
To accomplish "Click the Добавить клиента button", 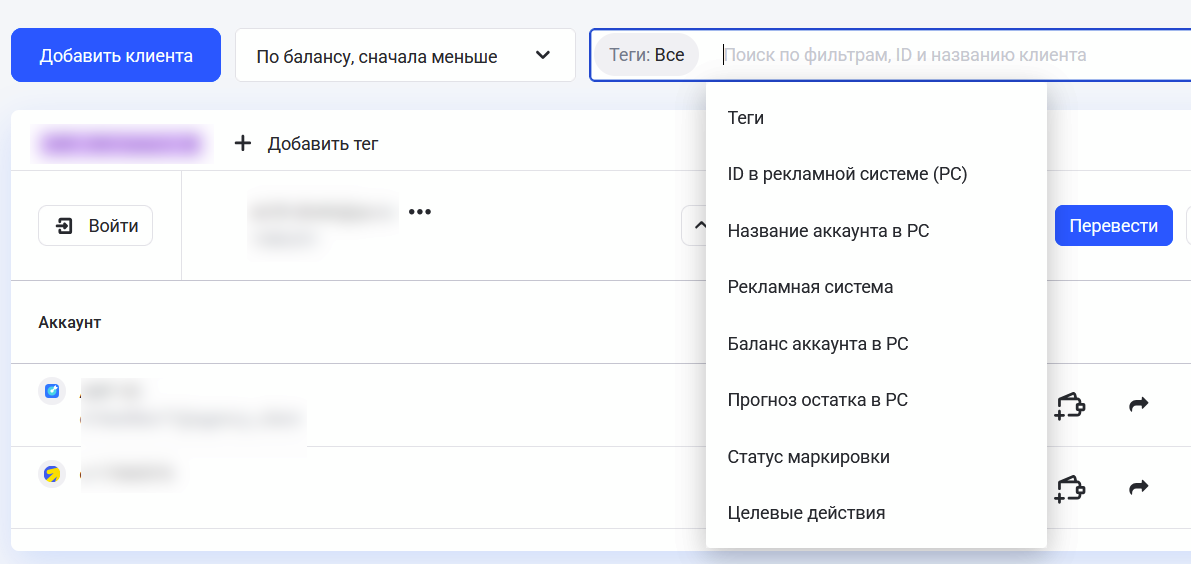I will pyautogui.click(x=115, y=55).
